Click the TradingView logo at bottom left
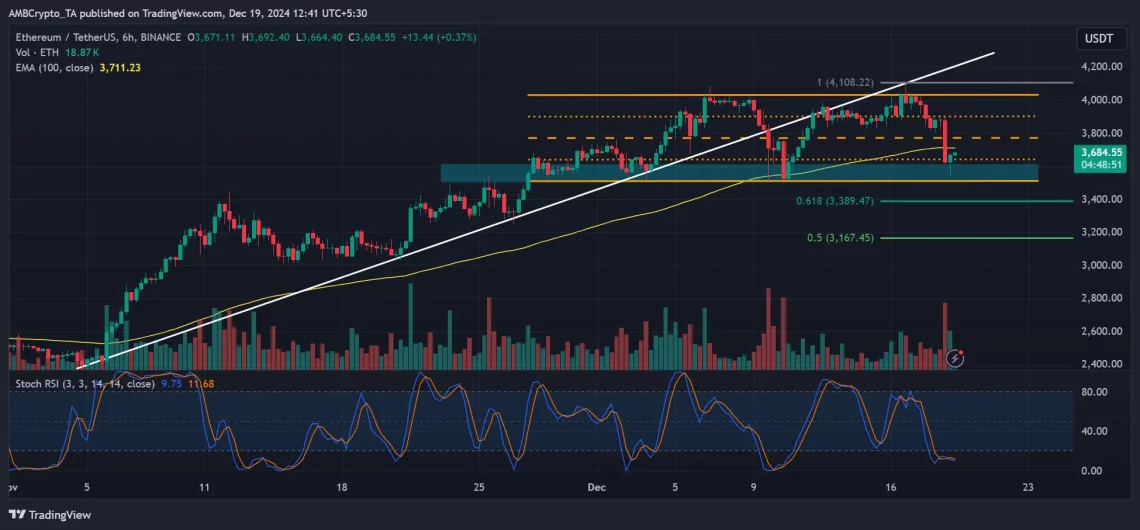Screen dimensions: 1140x530 coord(50,515)
